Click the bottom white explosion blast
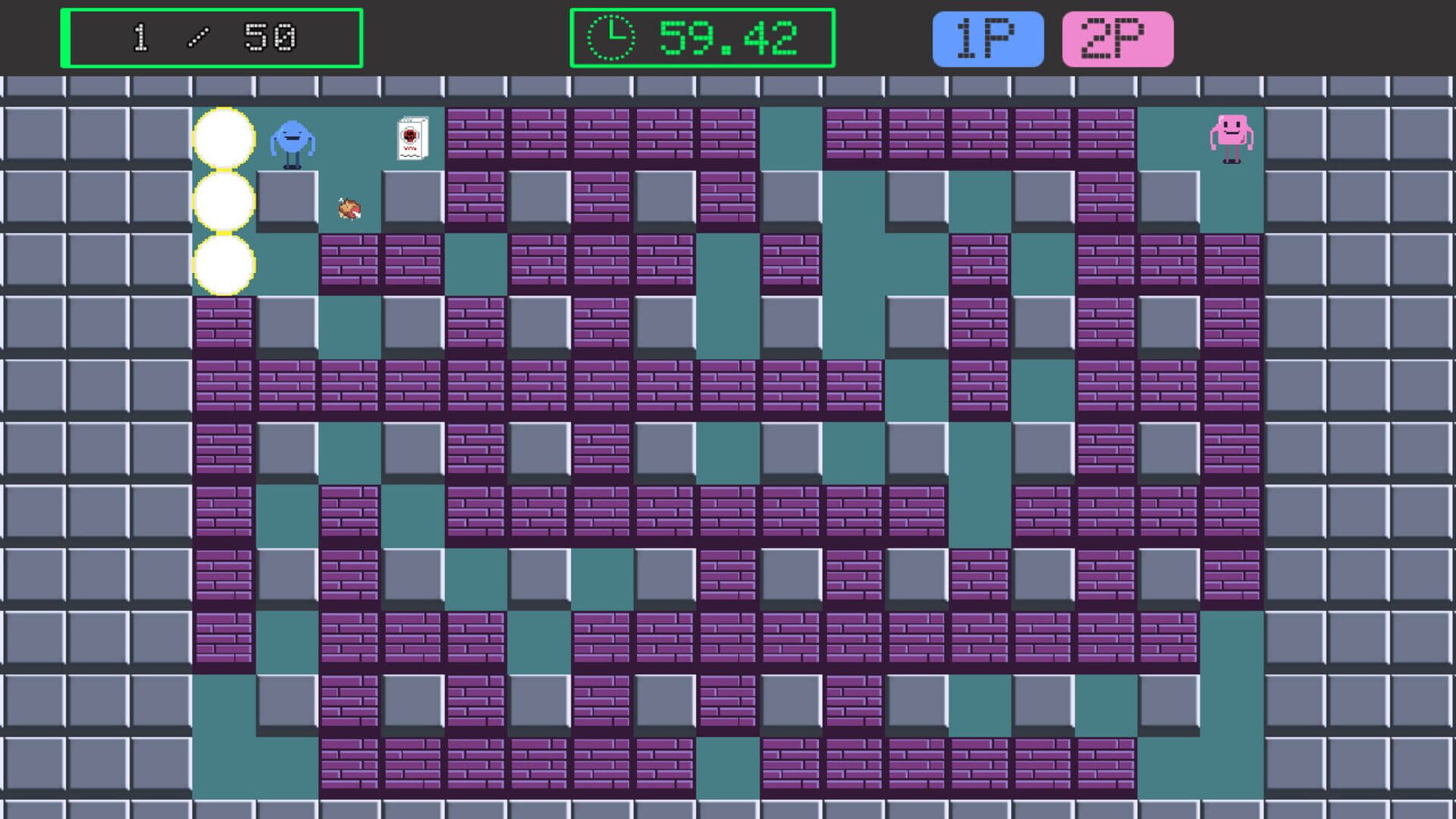The image size is (1456, 819). (224, 264)
